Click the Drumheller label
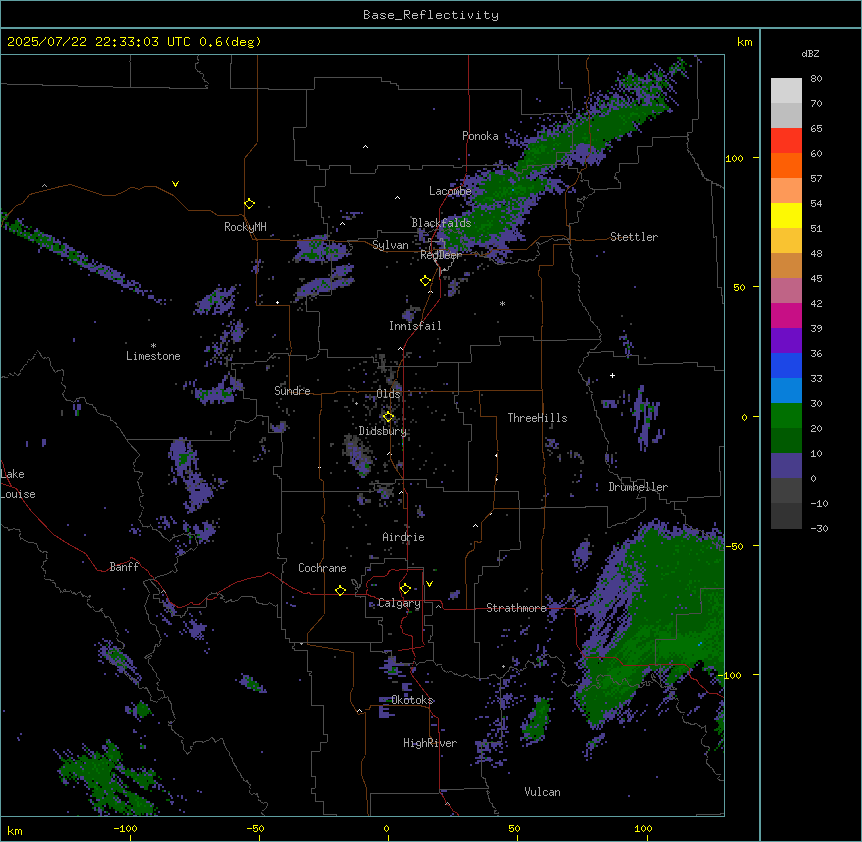 coord(638,487)
